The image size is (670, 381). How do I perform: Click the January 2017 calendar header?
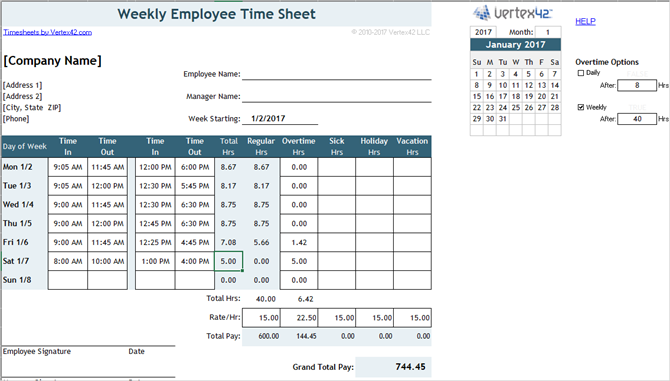pyautogui.click(x=515, y=44)
